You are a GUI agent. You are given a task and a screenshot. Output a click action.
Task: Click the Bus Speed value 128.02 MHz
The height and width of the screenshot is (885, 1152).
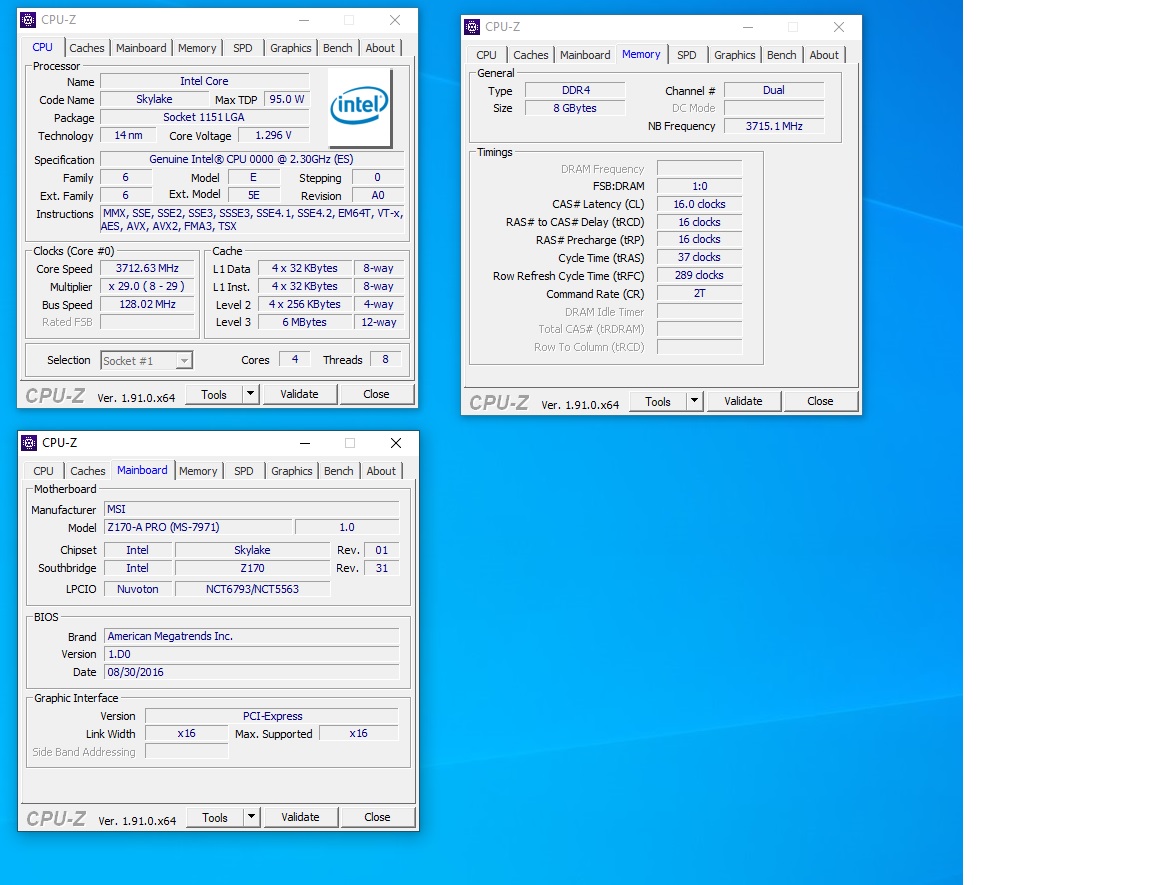147,304
